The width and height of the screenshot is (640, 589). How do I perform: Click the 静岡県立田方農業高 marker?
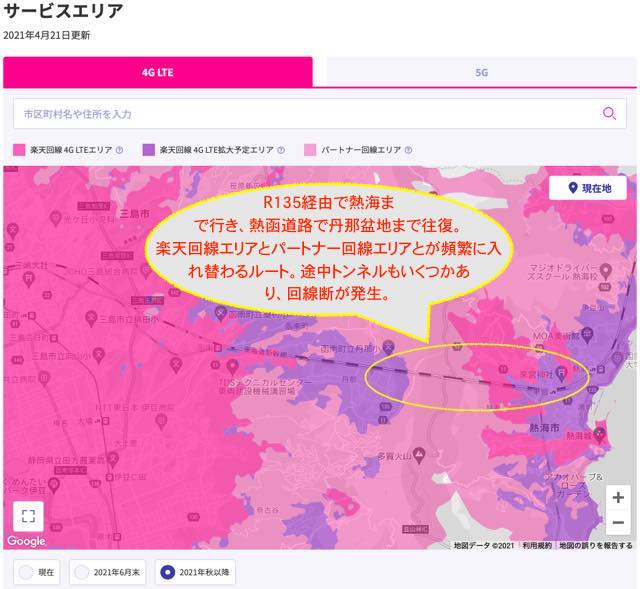point(113,460)
